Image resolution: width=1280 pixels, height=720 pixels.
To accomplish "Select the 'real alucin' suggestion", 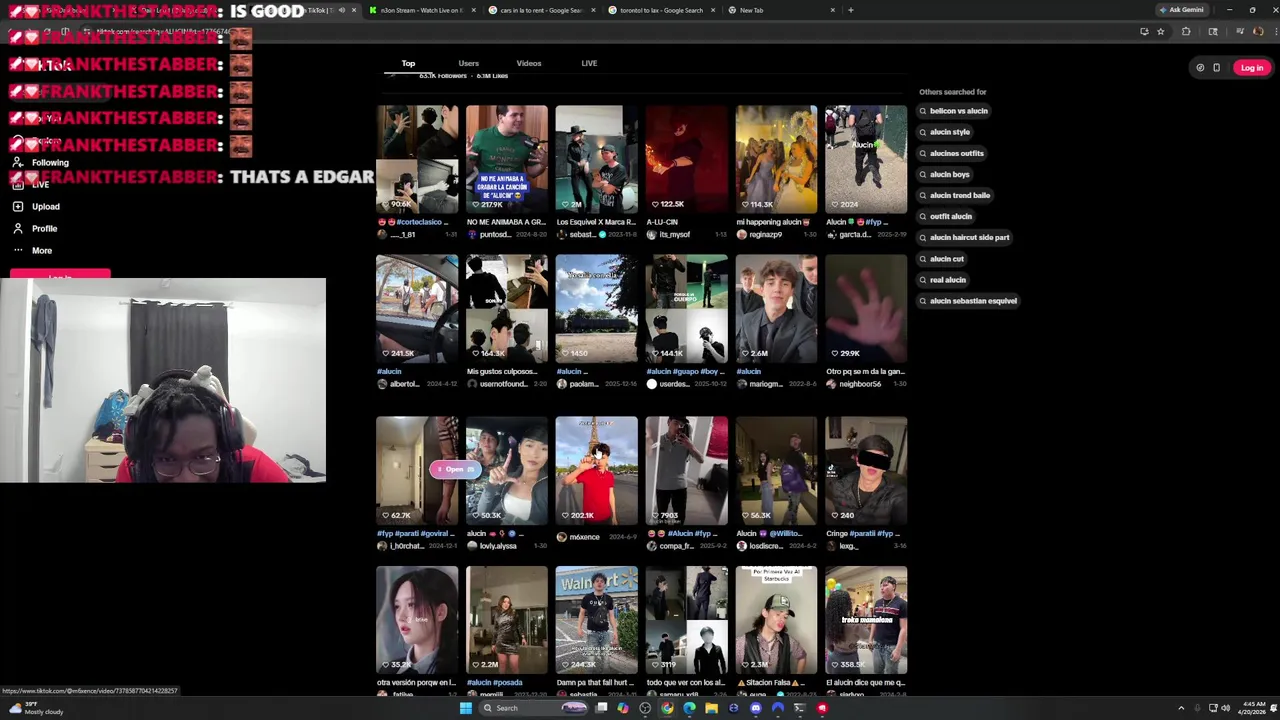I will pos(943,280).
